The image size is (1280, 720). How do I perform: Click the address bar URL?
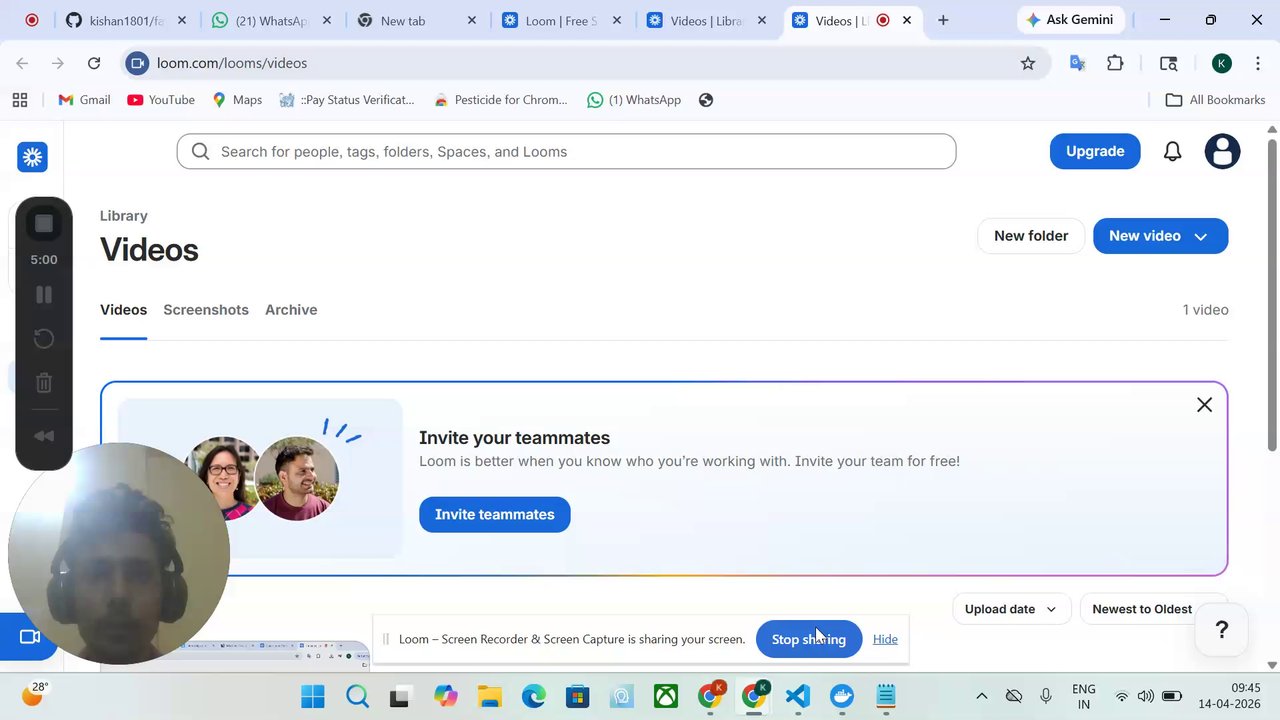[x=232, y=63]
